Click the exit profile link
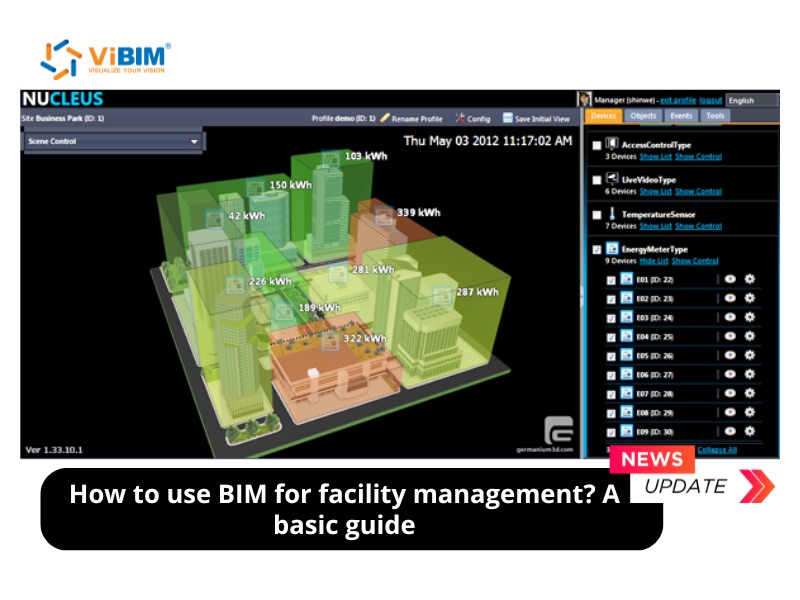The width and height of the screenshot is (800, 600). tap(678, 101)
